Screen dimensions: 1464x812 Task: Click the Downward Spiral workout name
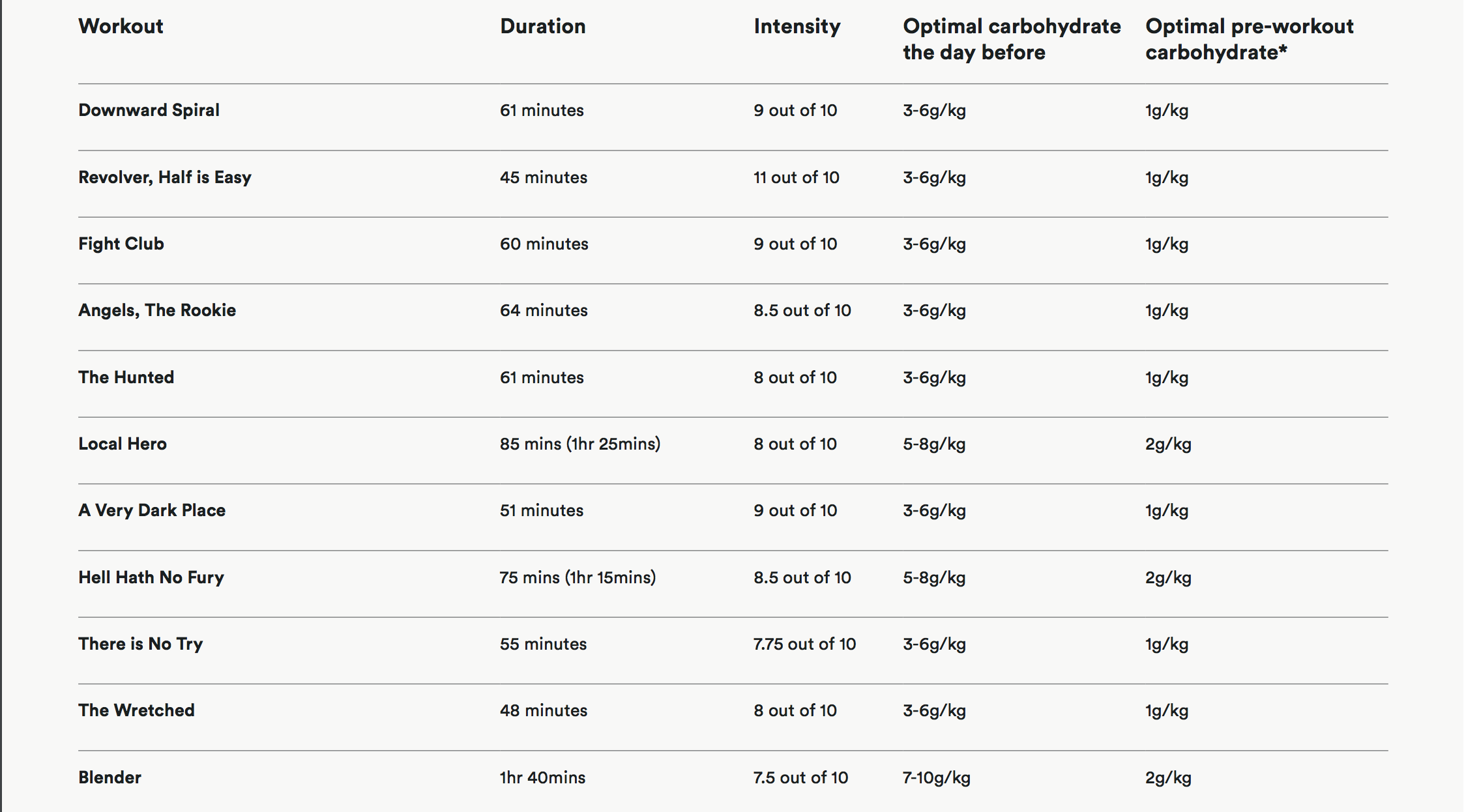click(x=149, y=110)
